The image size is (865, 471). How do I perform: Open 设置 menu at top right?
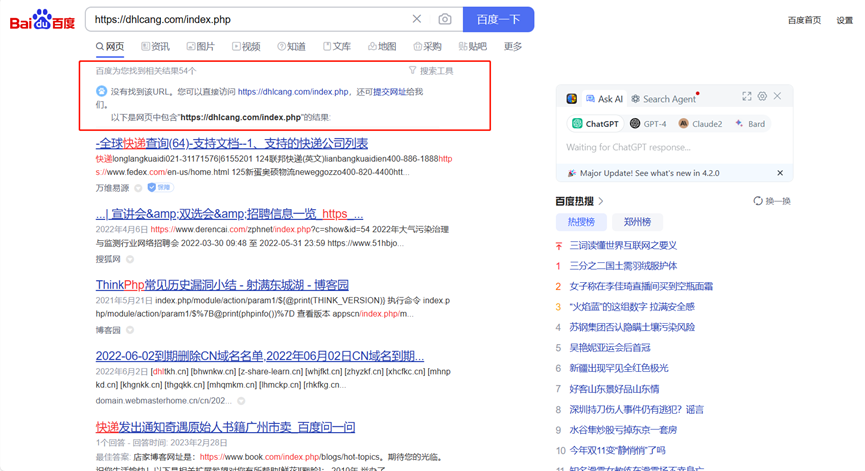[845, 20]
